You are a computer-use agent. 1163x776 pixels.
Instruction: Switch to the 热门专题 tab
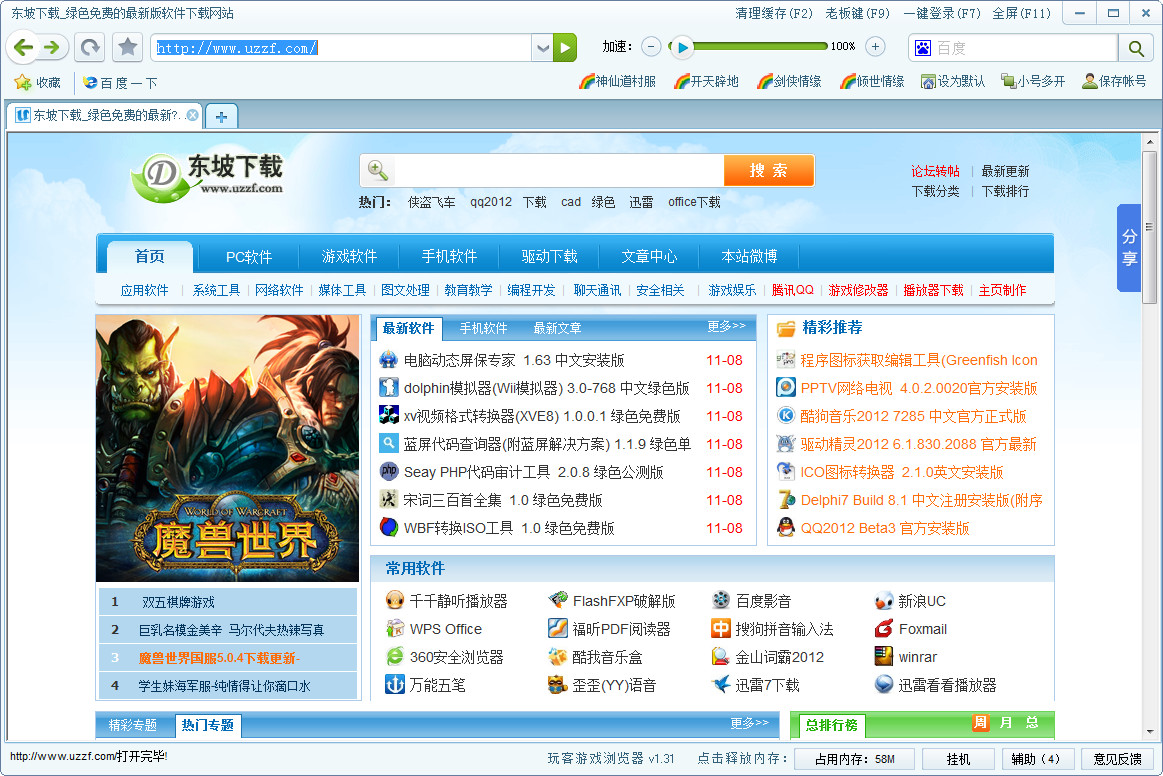pyautogui.click(x=208, y=725)
